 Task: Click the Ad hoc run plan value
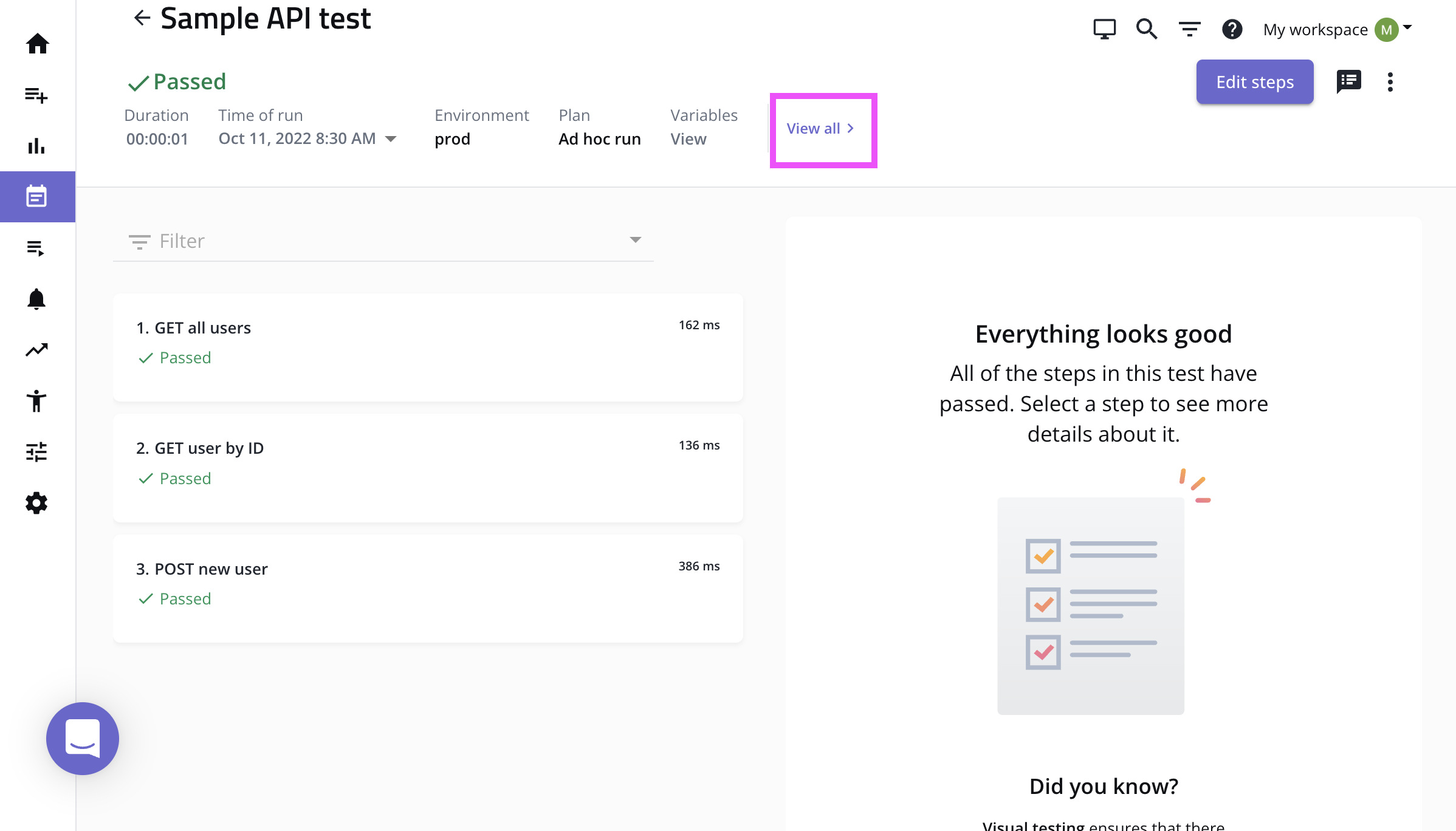click(x=599, y=139)
